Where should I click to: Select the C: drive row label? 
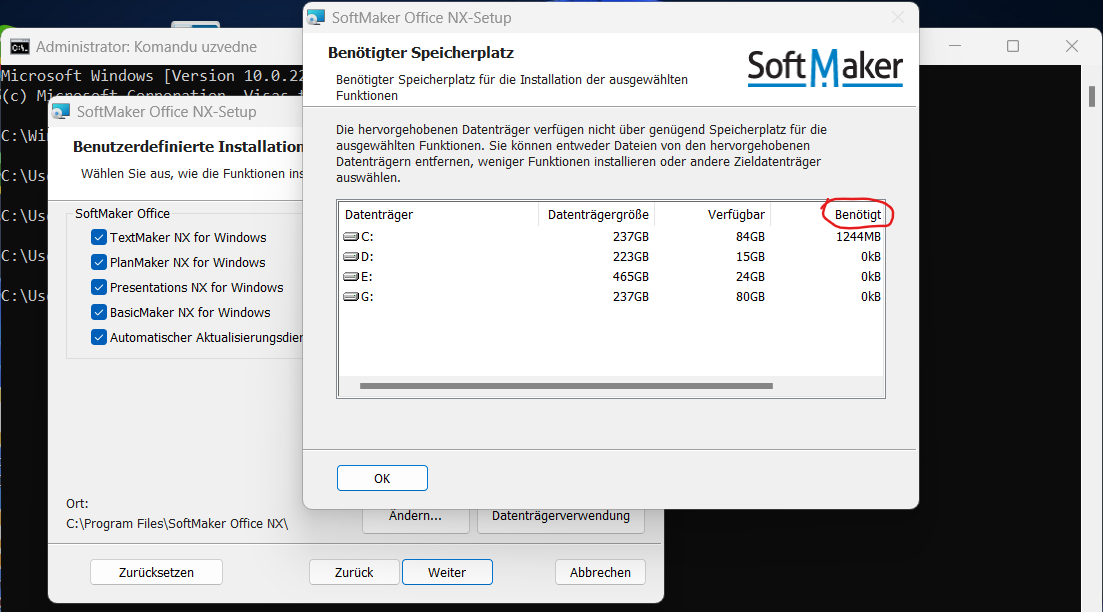(367, 237)
